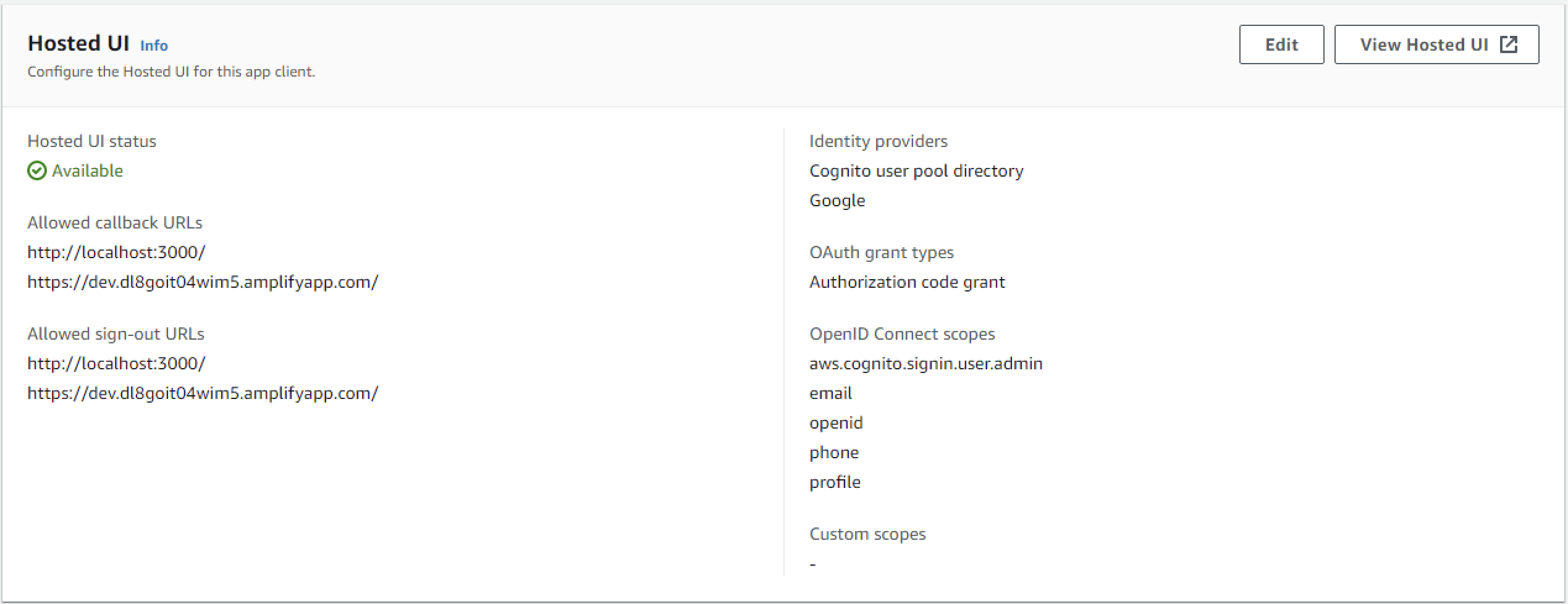Select the Google identity provider entry

click(837, 200)
